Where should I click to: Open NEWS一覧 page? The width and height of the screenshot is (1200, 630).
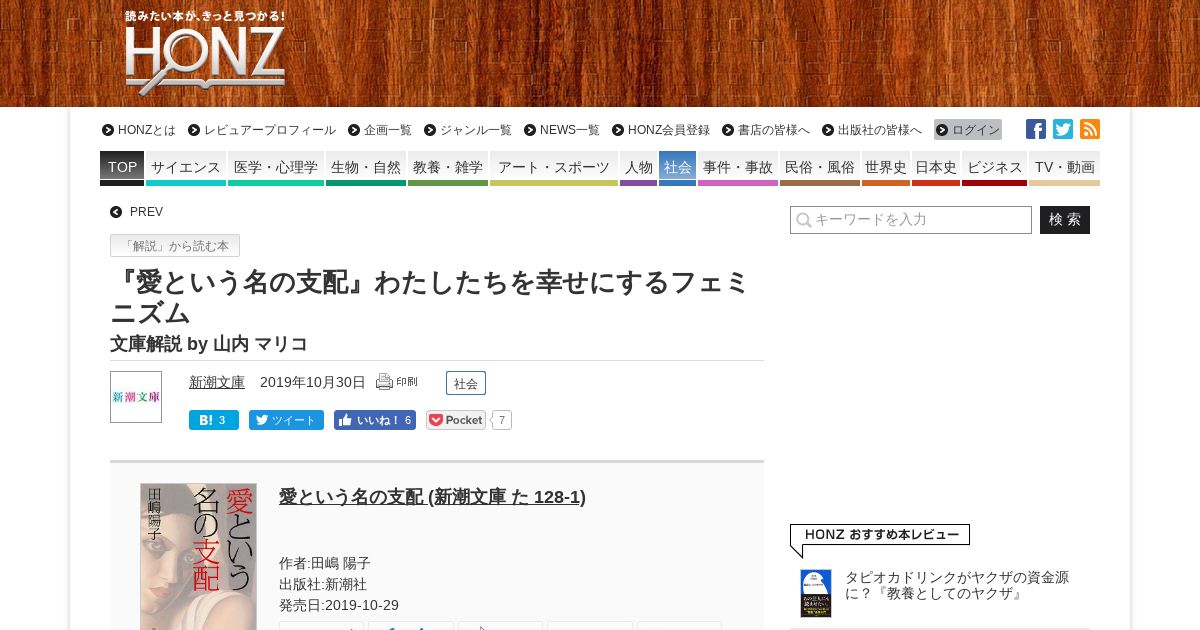pyautogui.click(x=562, y=130)
